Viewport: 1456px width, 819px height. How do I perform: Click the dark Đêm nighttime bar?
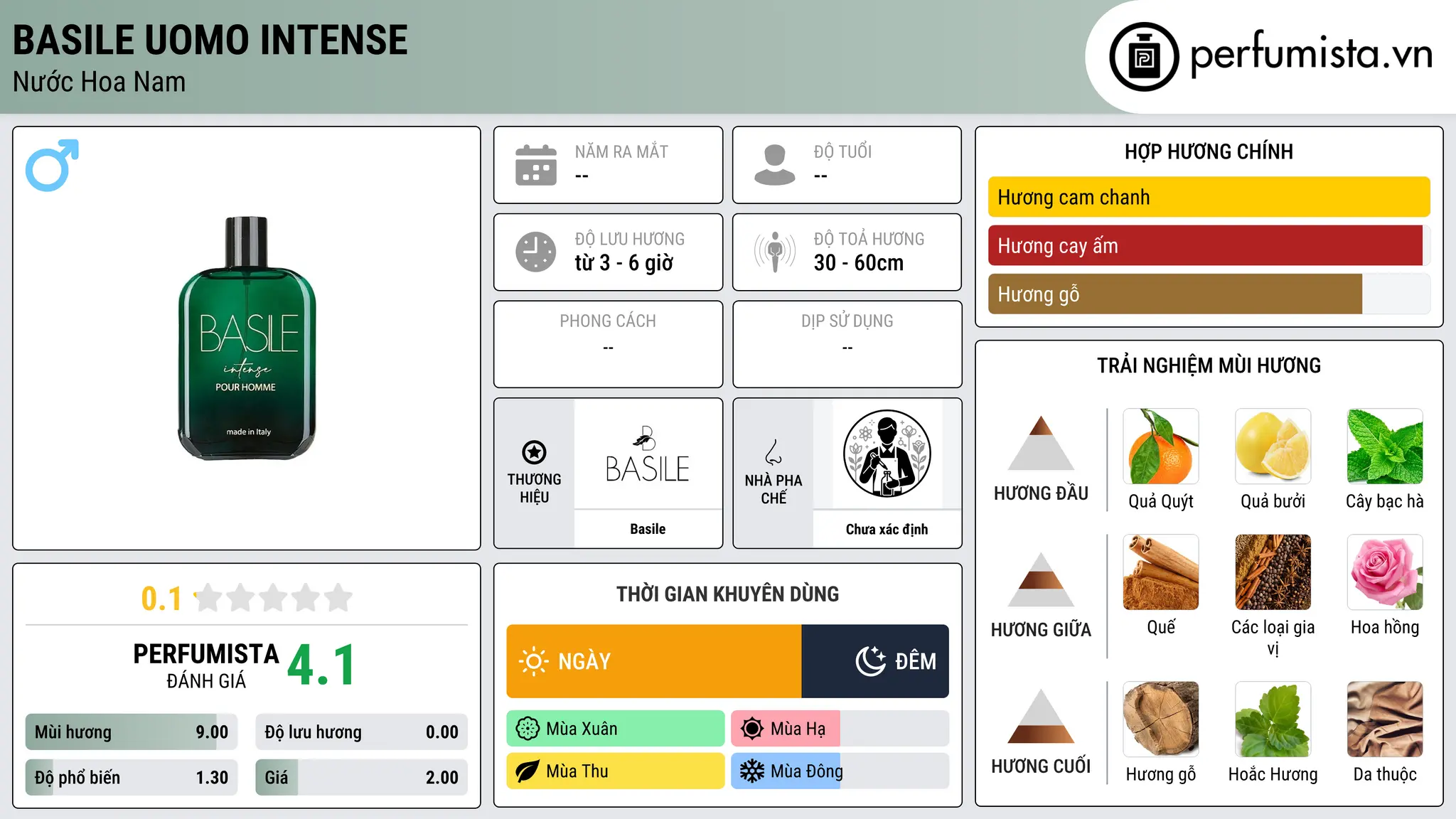[875, 661]
